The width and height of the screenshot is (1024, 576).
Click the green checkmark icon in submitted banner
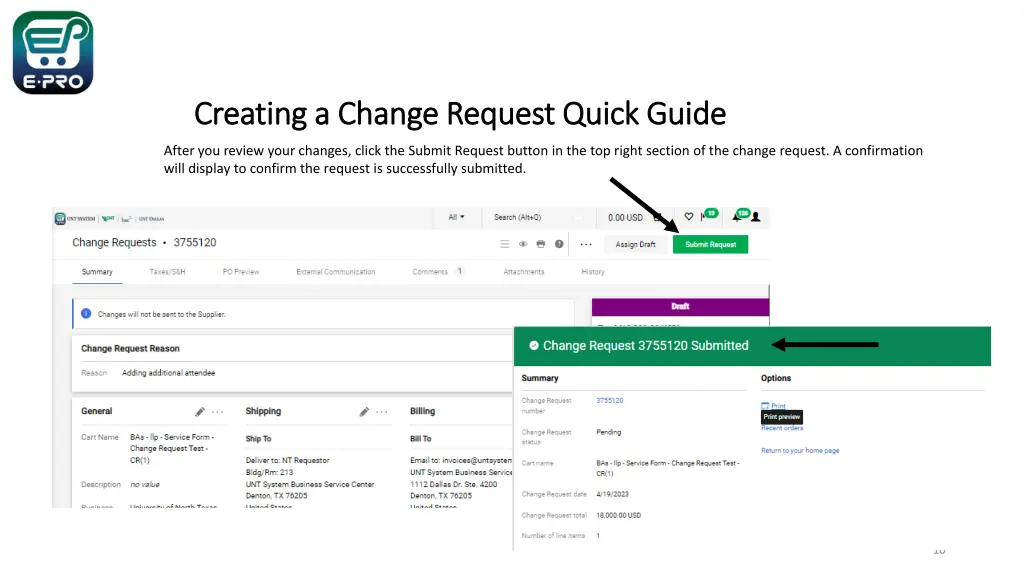point(534,345)
